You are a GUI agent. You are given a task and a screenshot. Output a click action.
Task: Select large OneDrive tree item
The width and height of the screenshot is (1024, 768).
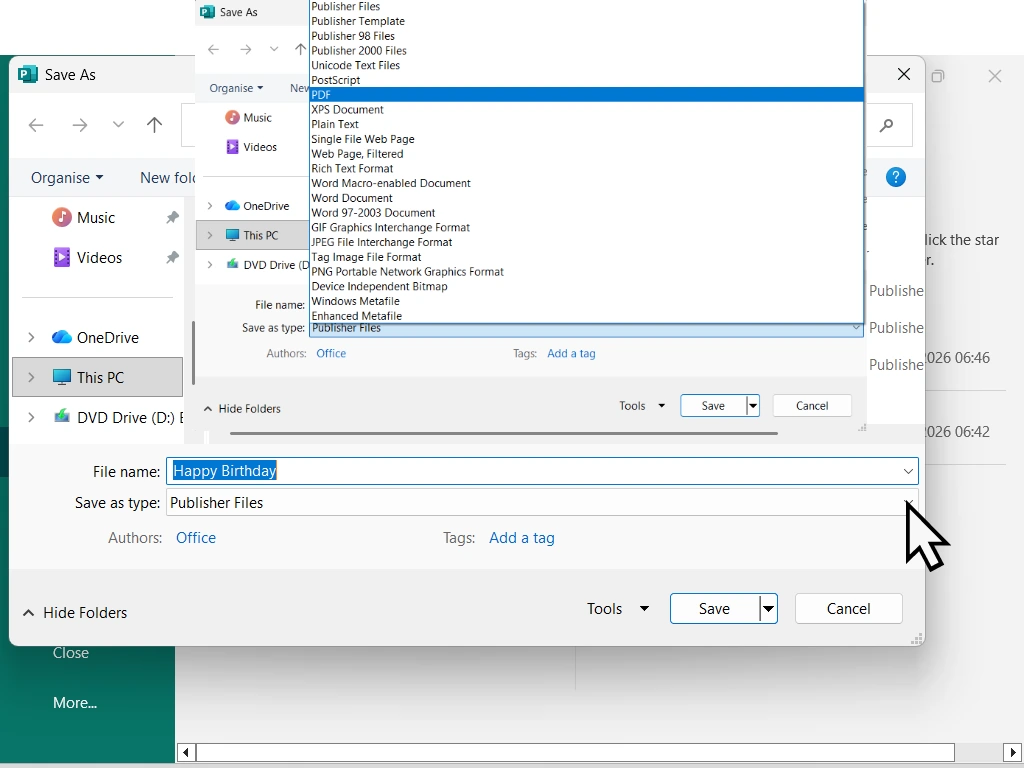[x=95, y=338]
